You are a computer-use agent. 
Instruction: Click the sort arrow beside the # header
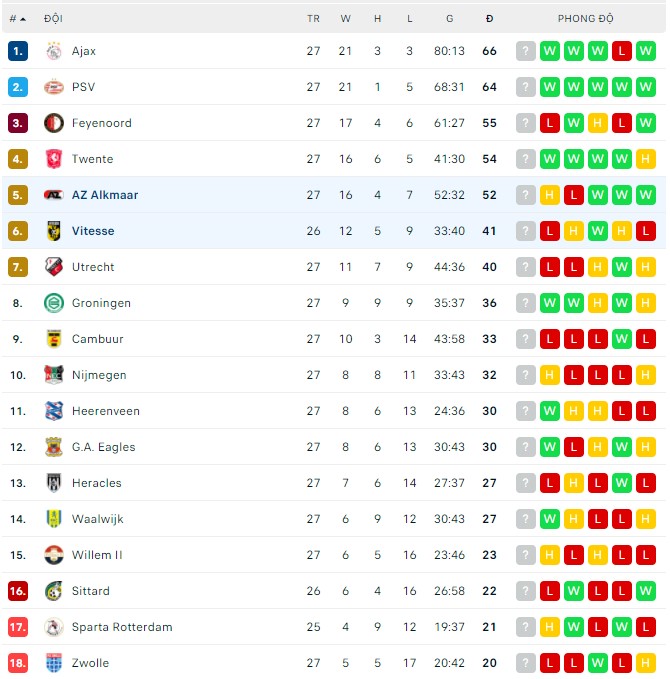tap(24, 18)
